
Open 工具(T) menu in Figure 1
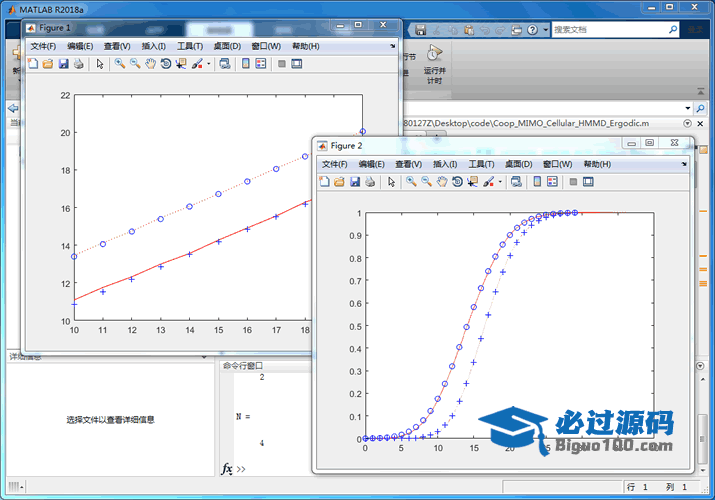coord(190,46)
